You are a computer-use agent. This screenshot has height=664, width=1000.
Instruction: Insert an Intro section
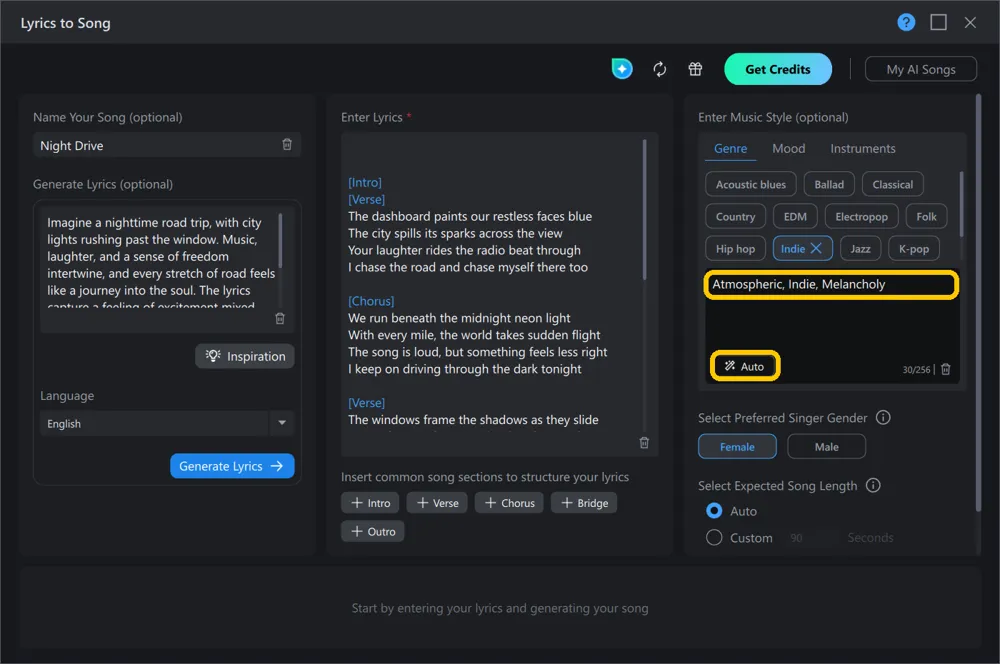[370, 503]
